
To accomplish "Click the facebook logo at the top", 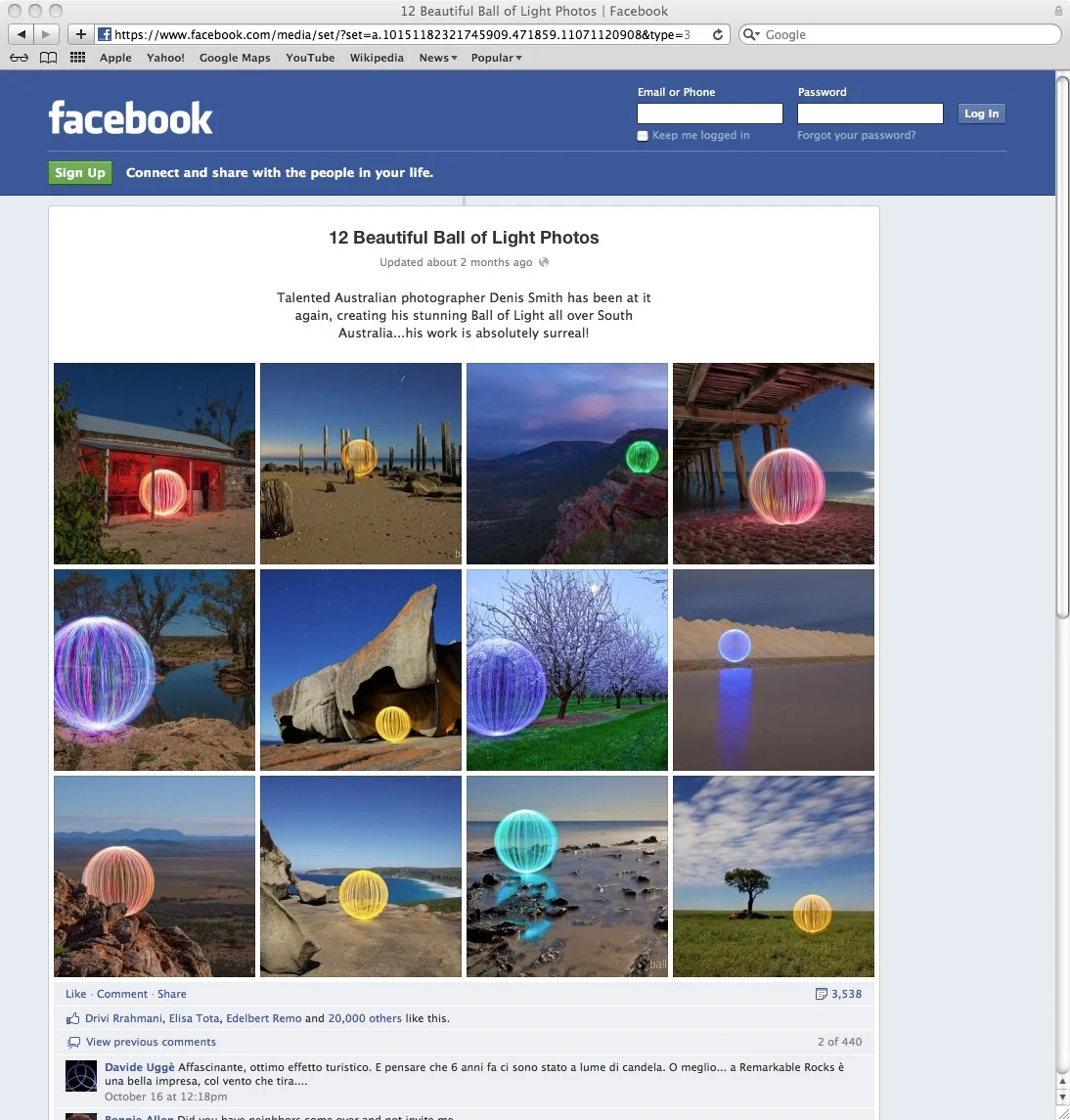I will pos(130,116).
